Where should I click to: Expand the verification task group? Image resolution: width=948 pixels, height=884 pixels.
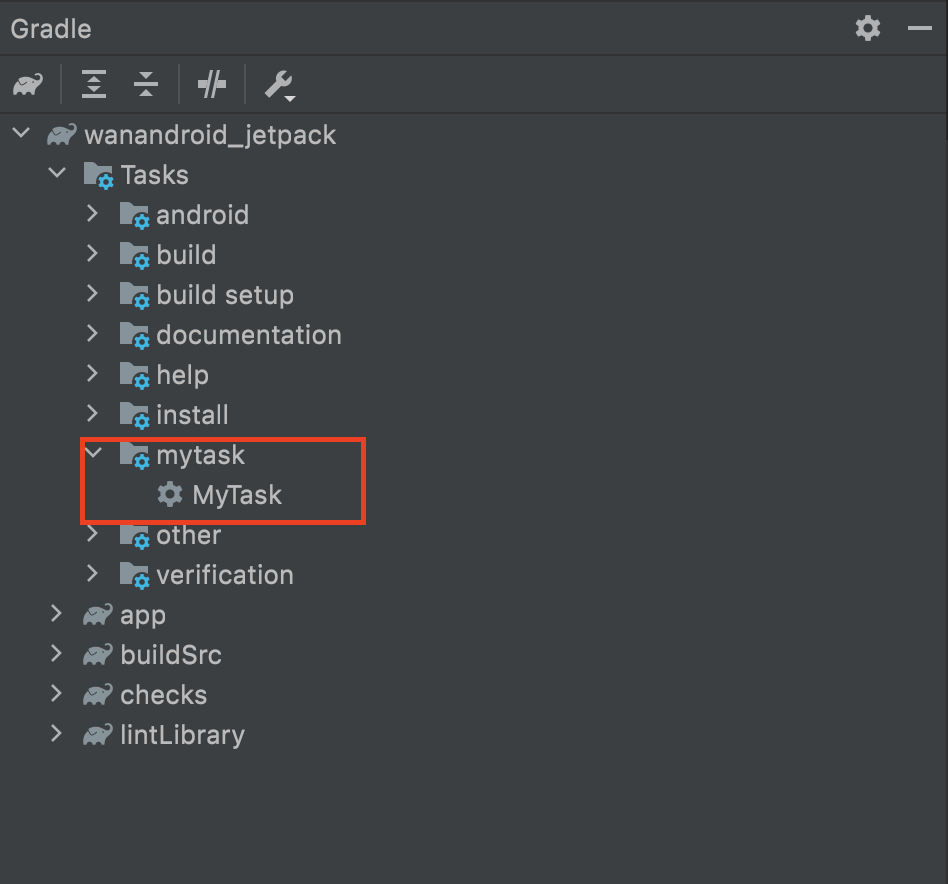tap(93, 575)
